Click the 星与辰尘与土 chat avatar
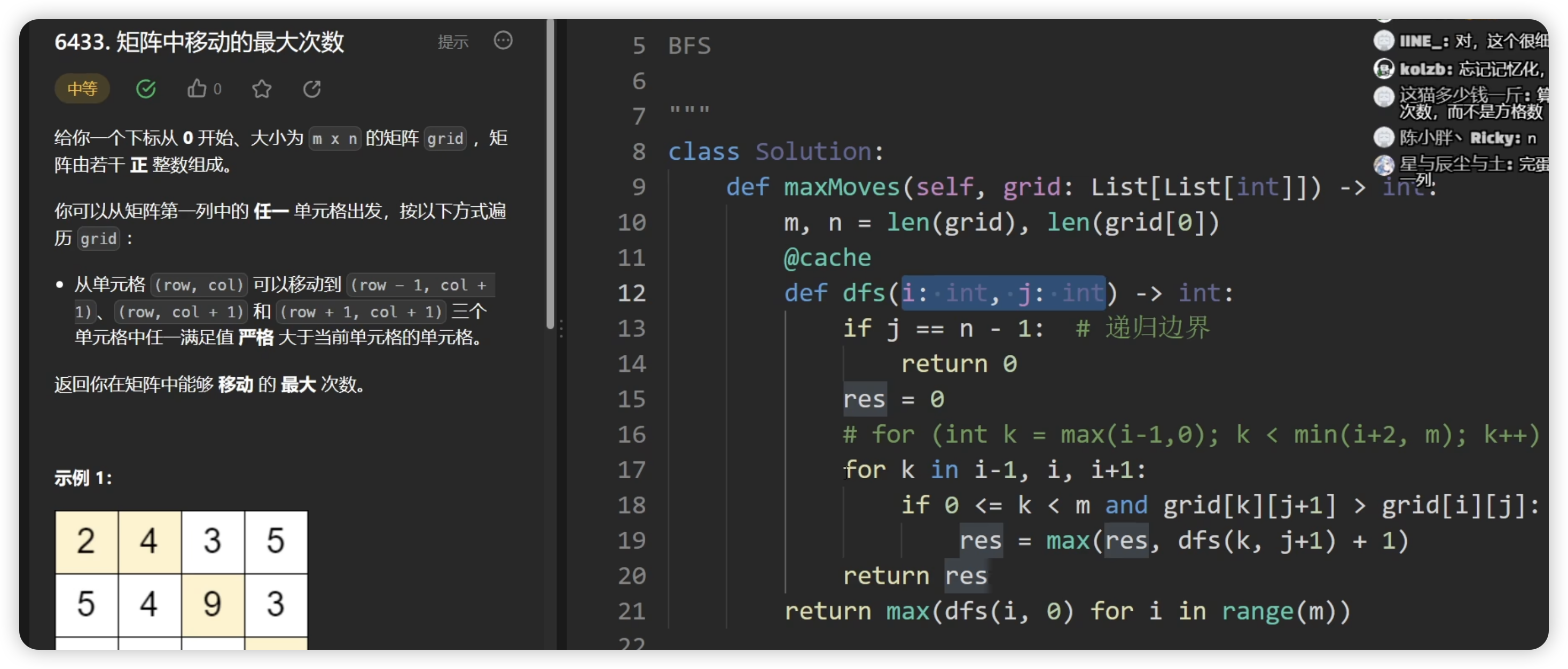Image resolution: width=1568 pixels, height=669 pixels. [x=1384, y=165]
